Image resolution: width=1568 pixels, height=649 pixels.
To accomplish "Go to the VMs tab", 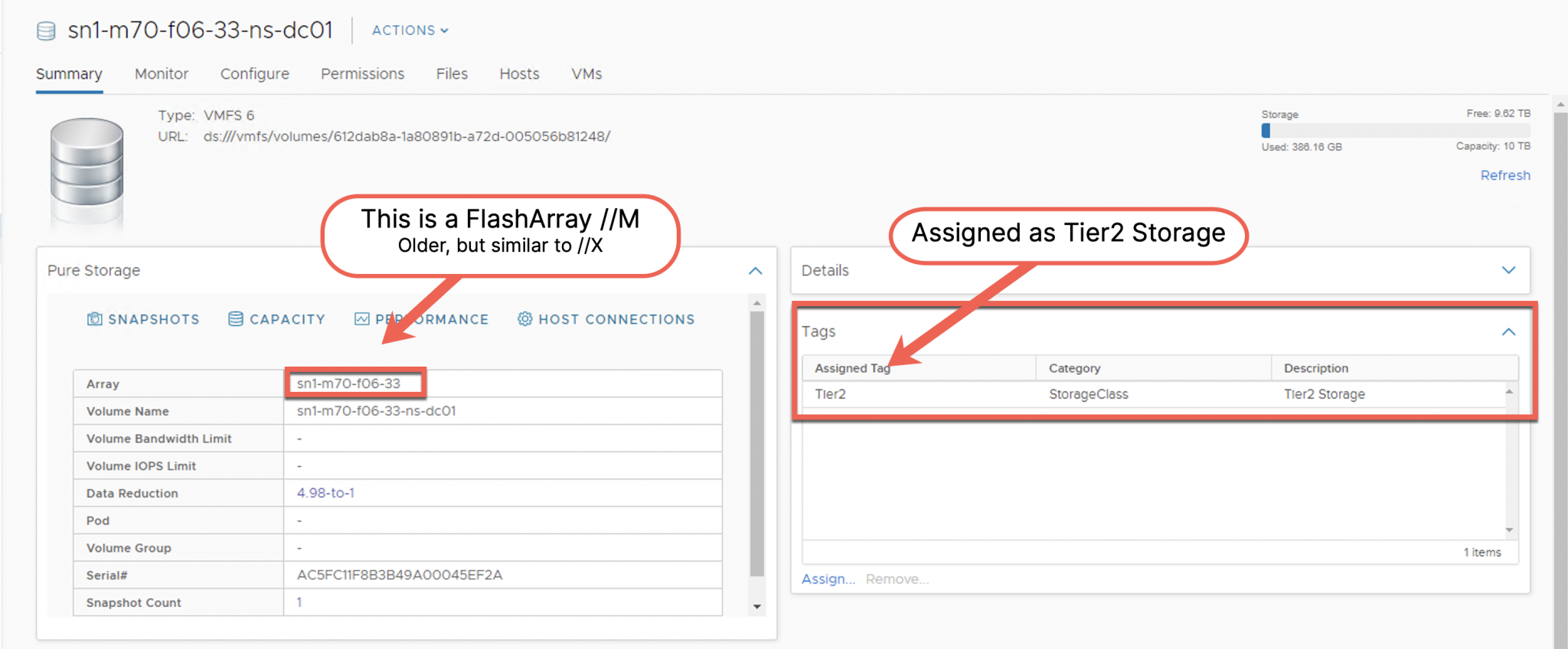I will click(x=586, y=74).
